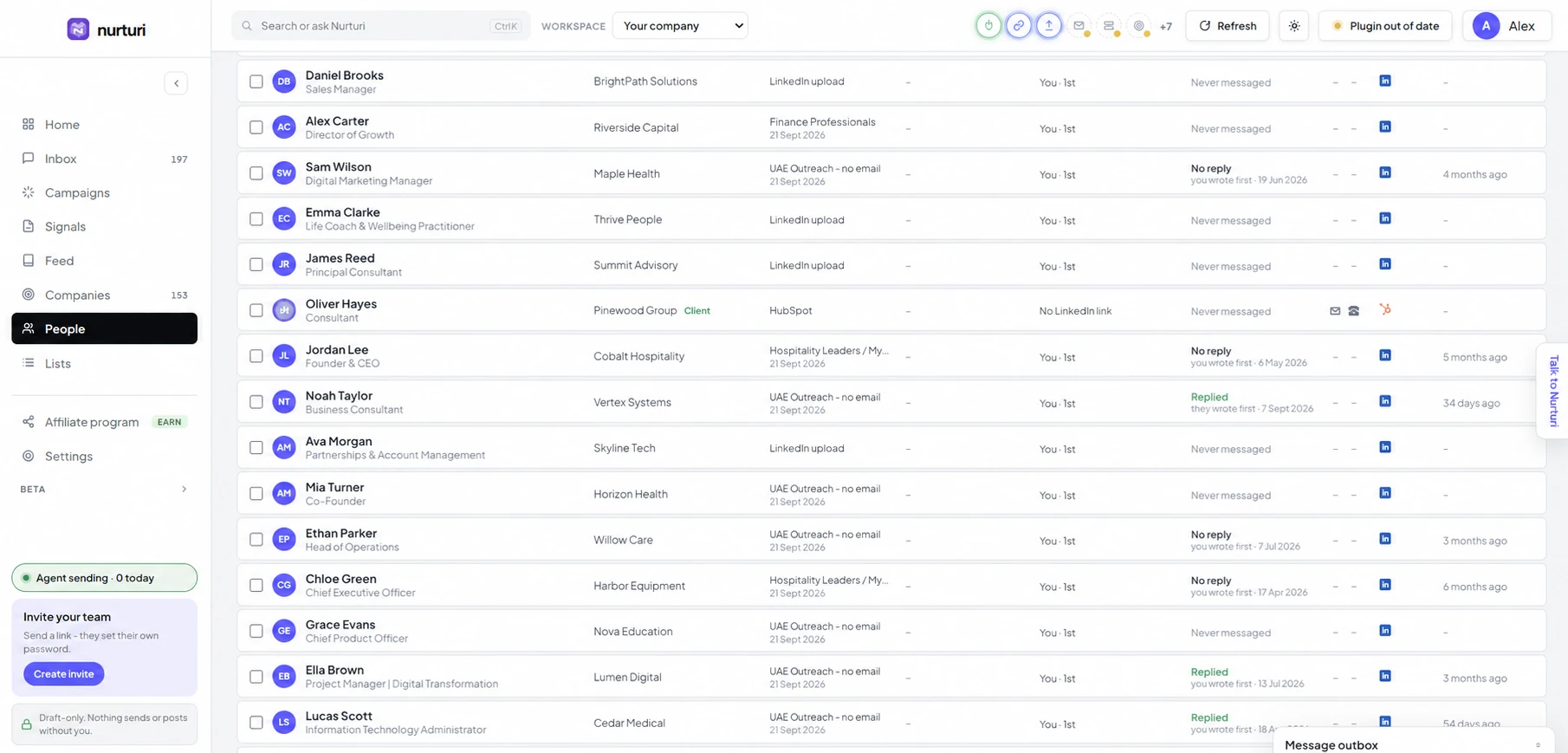The width and height of the screenshot is (1568, 753).
Task: Click the upload arrow icon in the header
Action: tap(1049, 26)
